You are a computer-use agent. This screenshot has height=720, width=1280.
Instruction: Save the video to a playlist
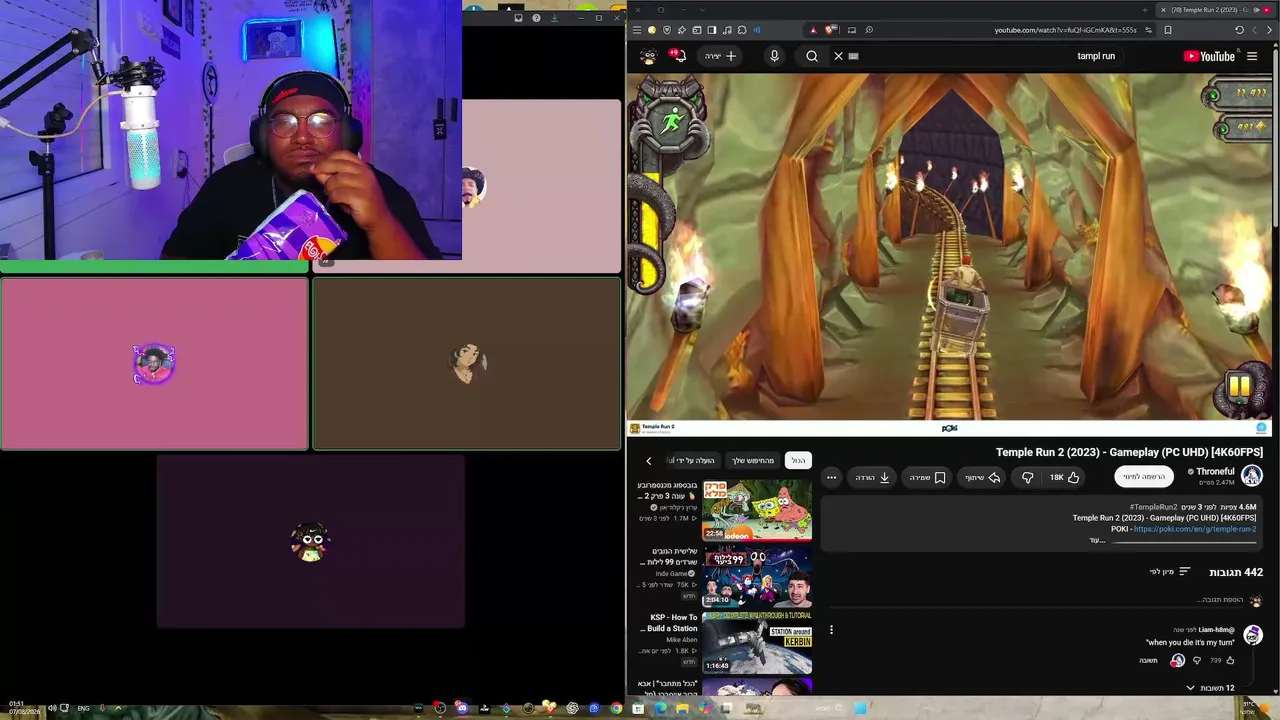(x=927, y=478)
